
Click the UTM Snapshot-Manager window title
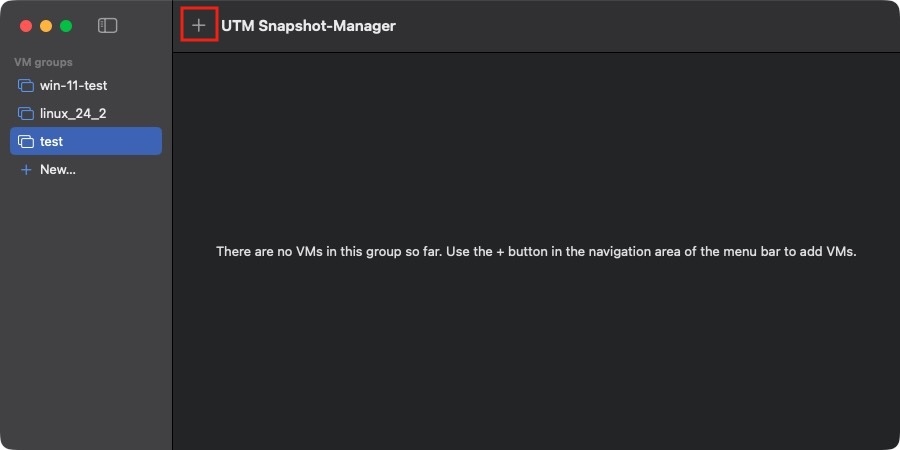click(308, 26)
